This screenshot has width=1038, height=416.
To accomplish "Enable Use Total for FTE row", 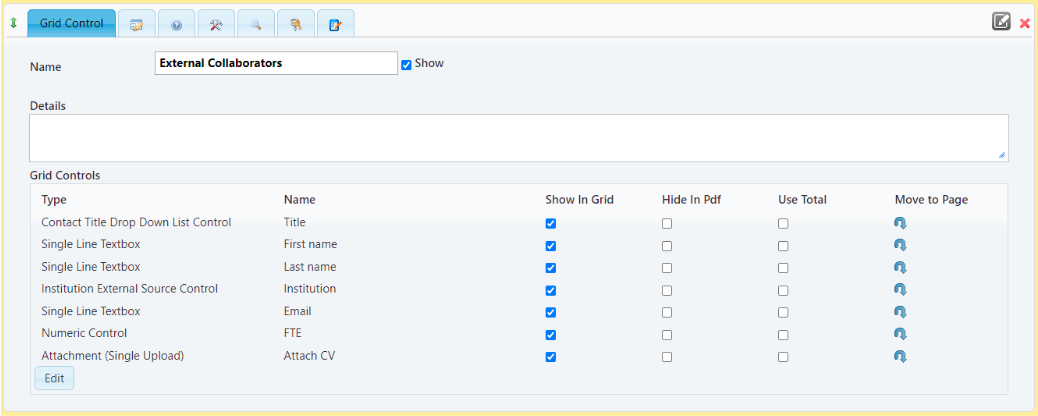I will pyautogui.click(x=783, y=335).
